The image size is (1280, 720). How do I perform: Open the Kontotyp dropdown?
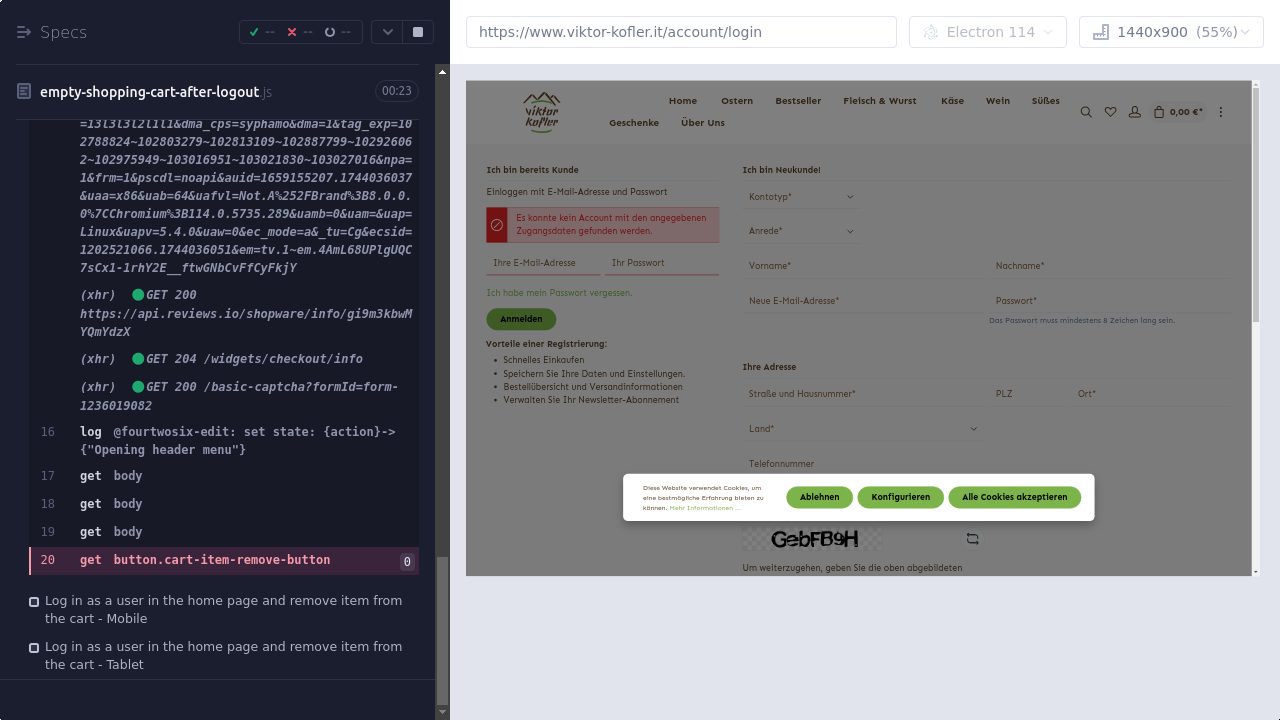[800, 197]
